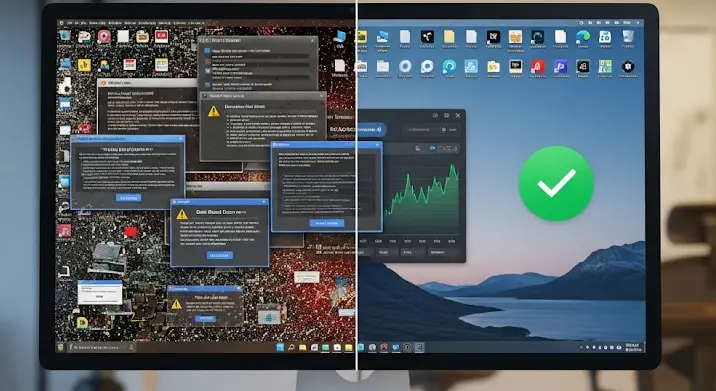Click the blue button in the left blue-bordered dialog
716x391 pixels.
(x=128, y=198)
